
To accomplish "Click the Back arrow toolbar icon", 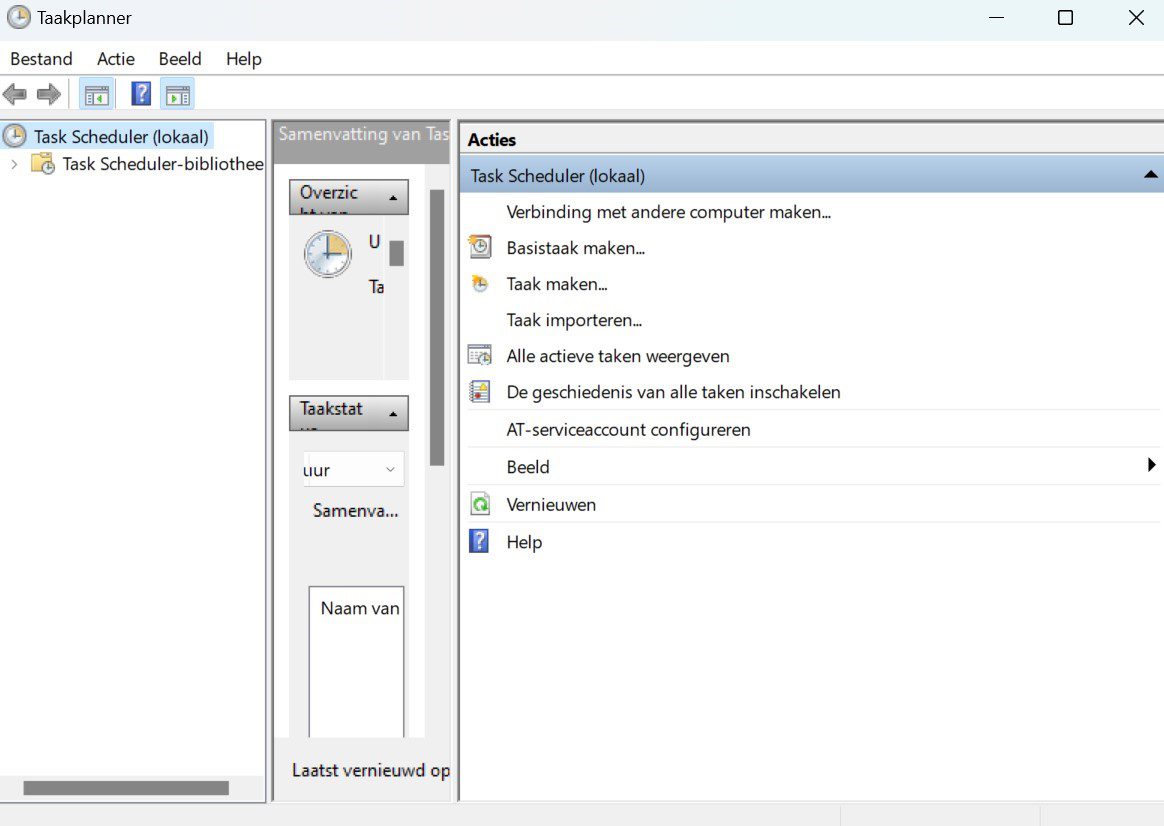I will [15, 95].
